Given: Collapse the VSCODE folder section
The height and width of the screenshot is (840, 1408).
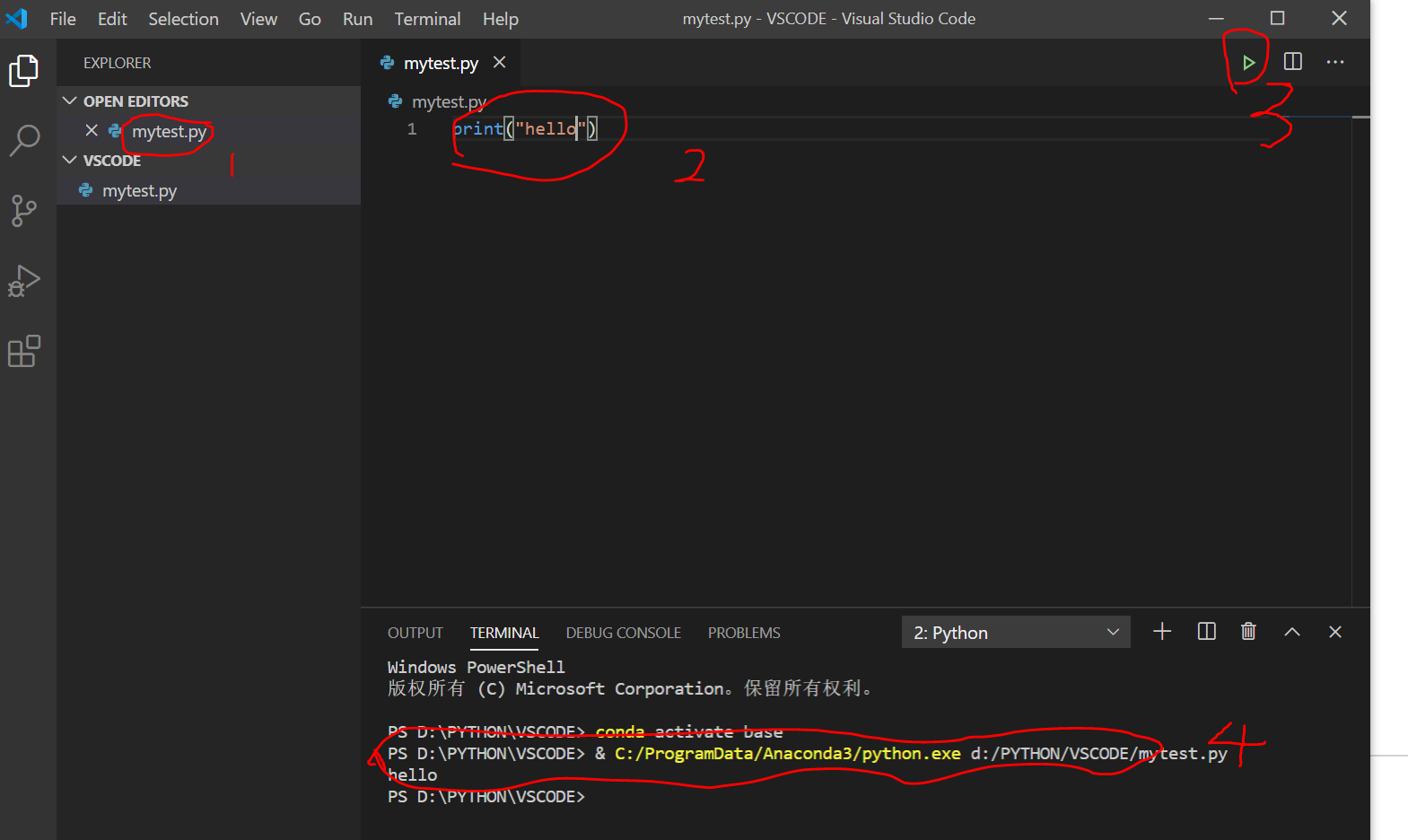Looking at the screenshot, I should 70,160.
